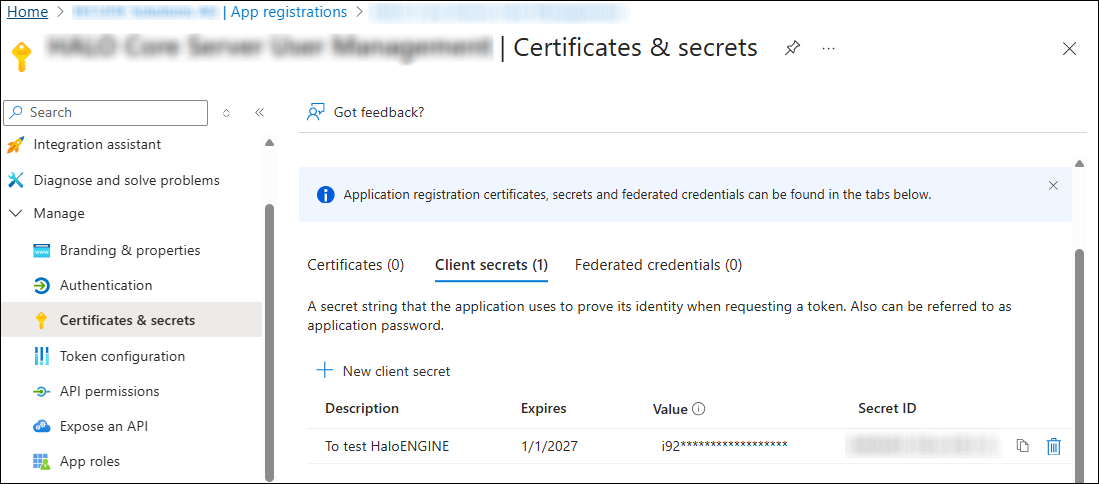Open Token configuration

[x=123, y=356]
